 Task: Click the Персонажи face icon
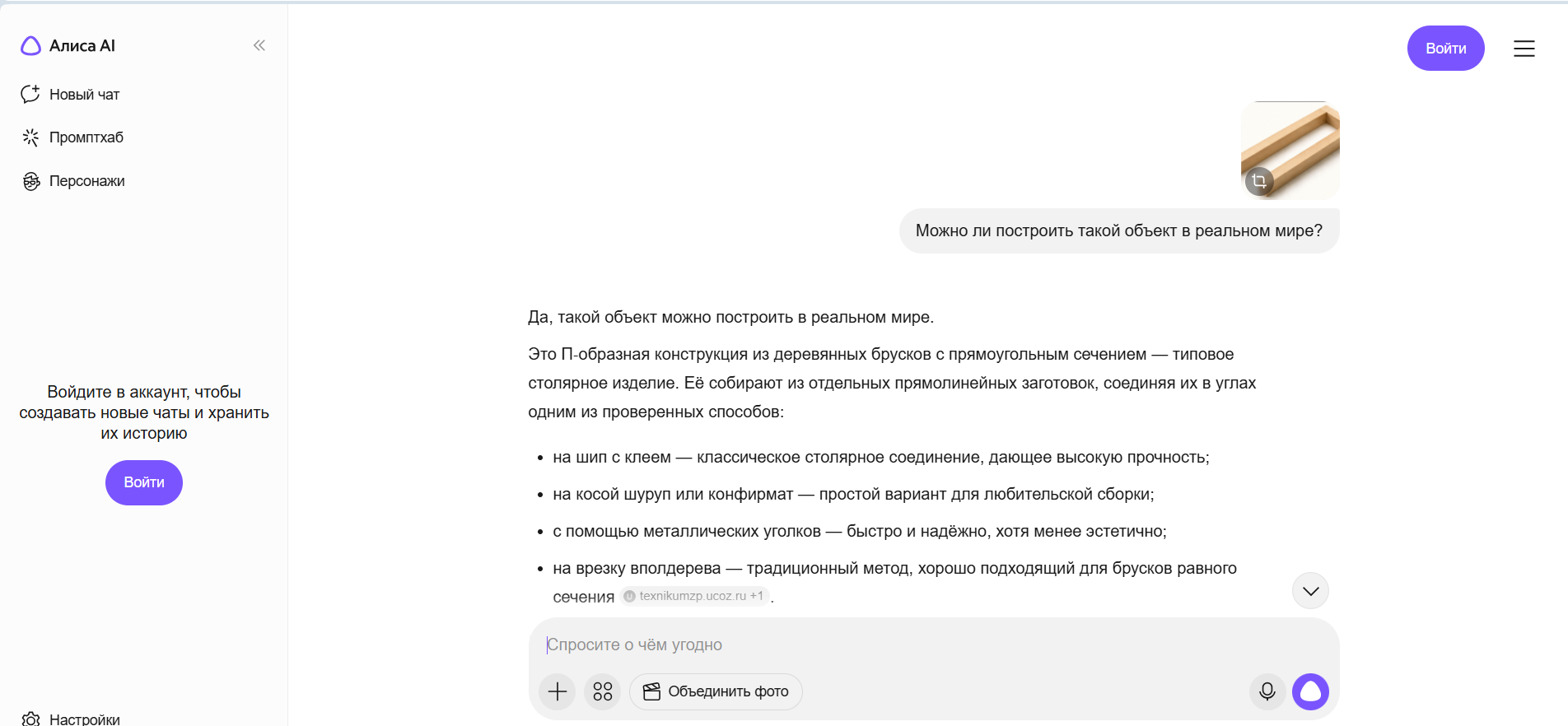tap(31, 181)
